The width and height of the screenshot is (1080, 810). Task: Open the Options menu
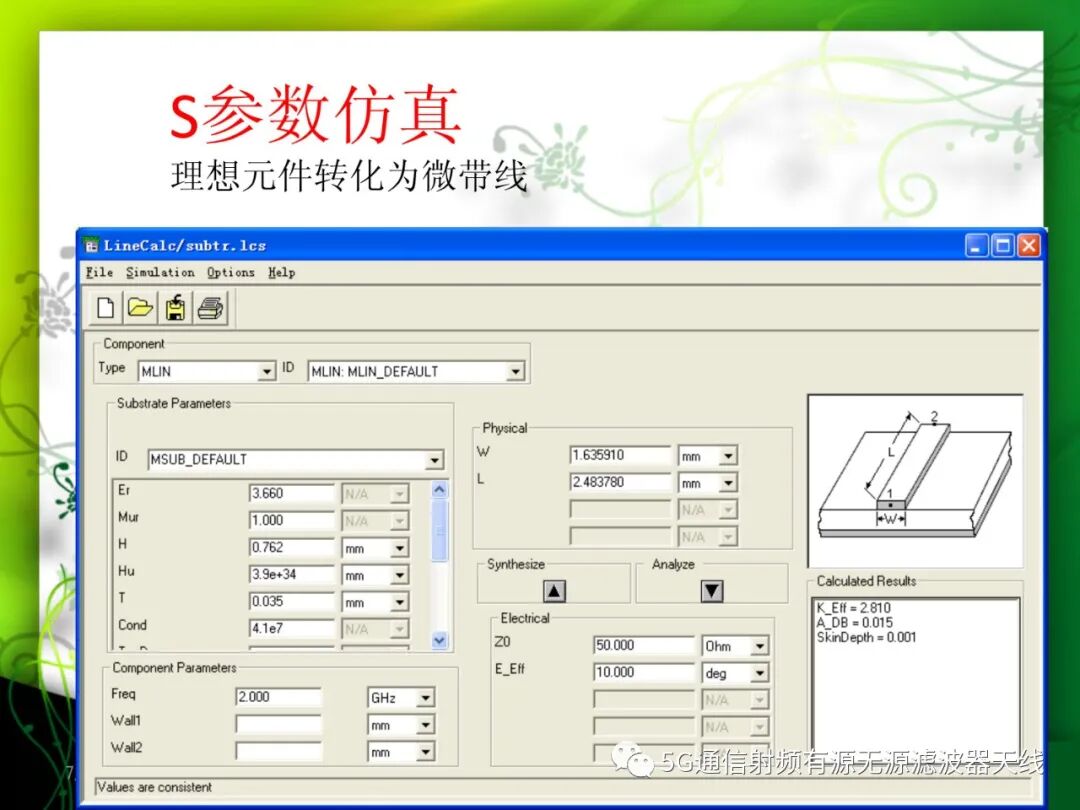click(x=231, y=273)
